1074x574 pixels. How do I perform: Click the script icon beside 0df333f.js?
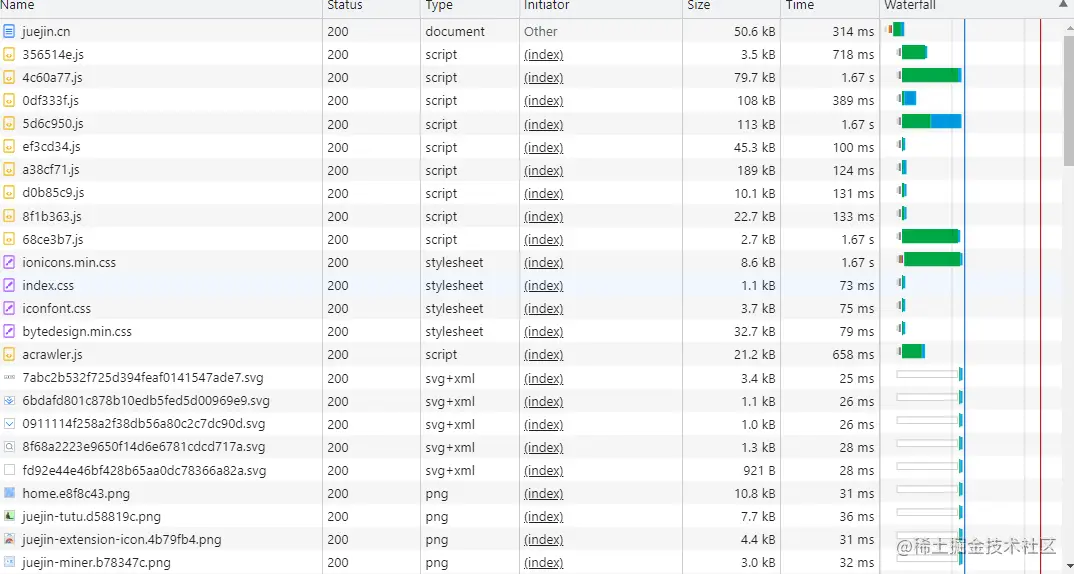9,101
